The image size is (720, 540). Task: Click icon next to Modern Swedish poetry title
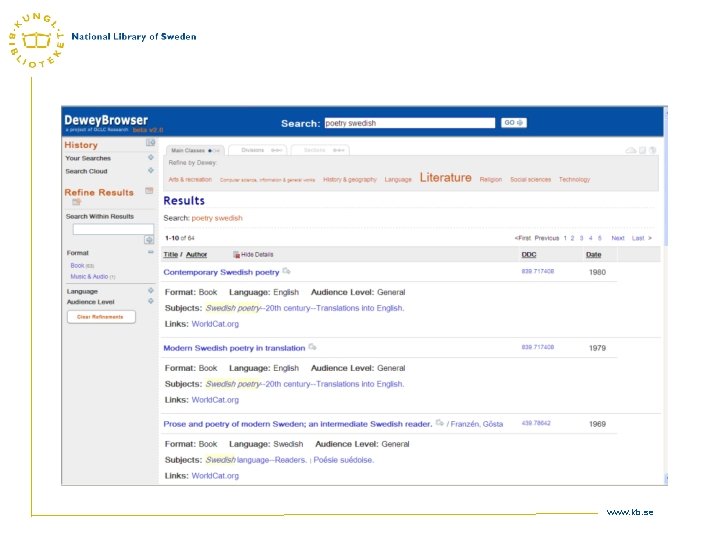tap(312, 347)
